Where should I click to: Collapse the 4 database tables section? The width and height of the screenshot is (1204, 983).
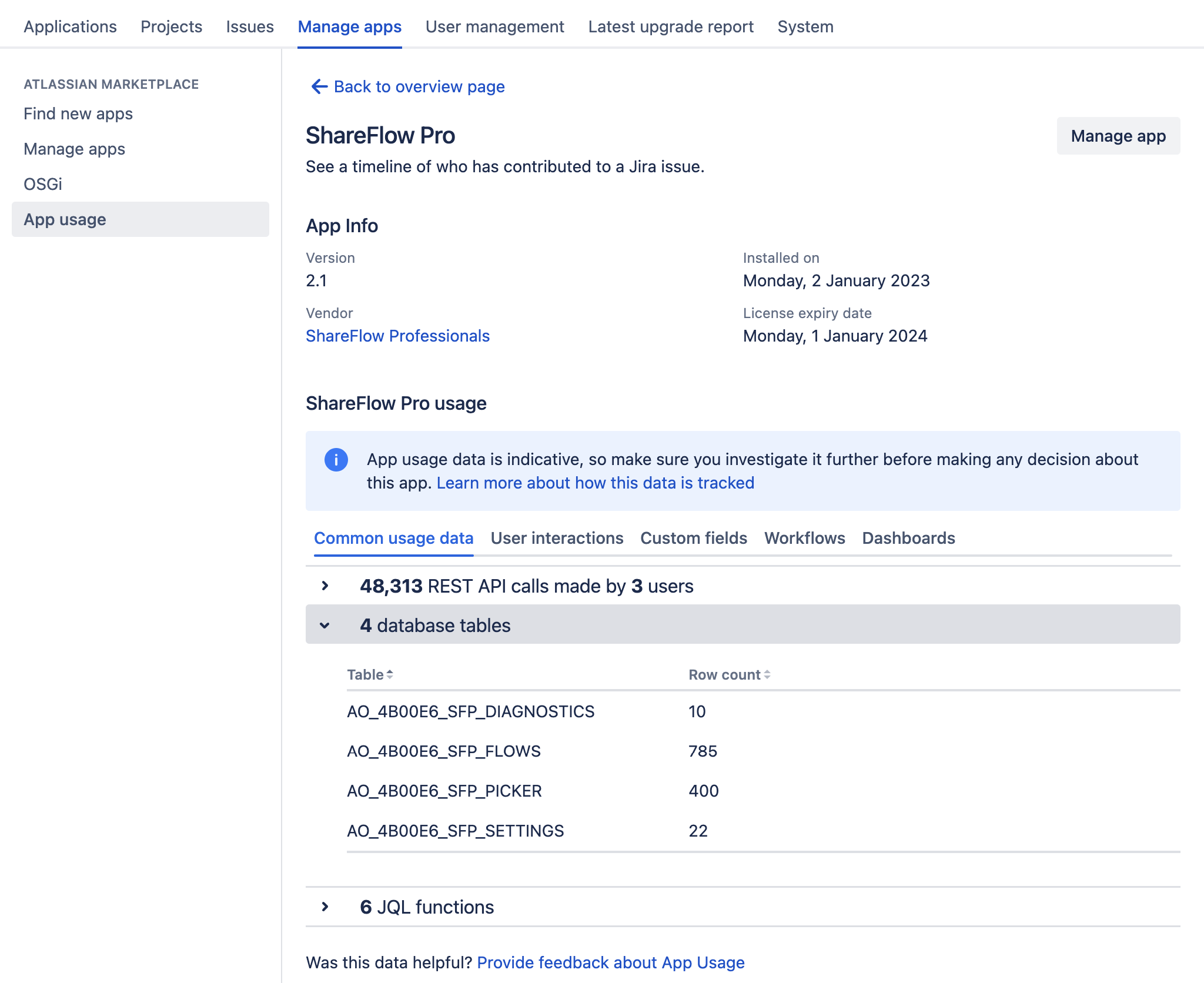325,625
